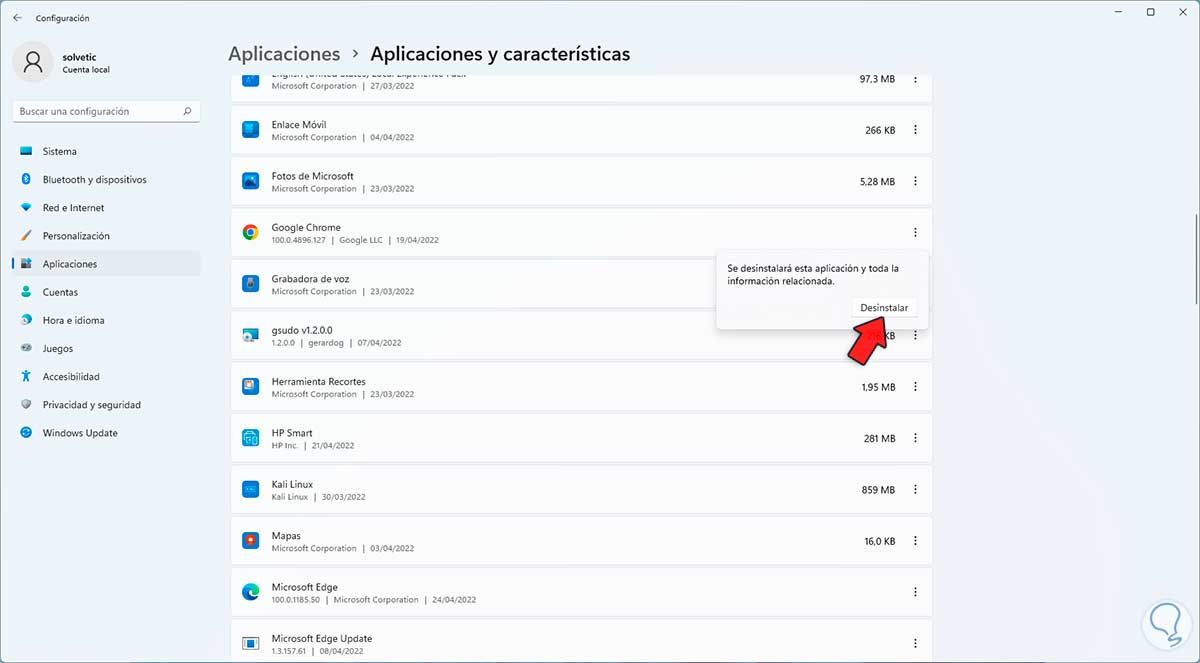Open three-dot menu for gsudo
The height and width of the screenshot is (663, 1200).
click(x=915, y=336)
